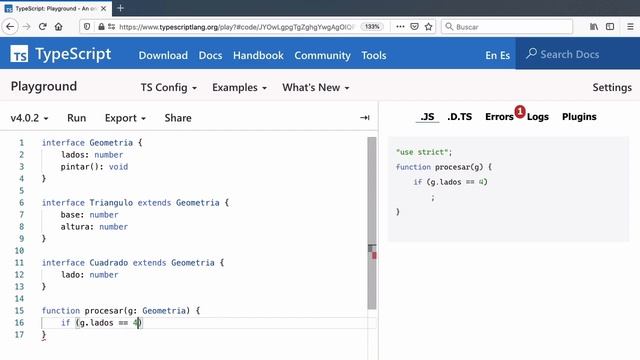The image size is (640, 360).
Task: Open the TS Config dropdown
Action: 169,88
